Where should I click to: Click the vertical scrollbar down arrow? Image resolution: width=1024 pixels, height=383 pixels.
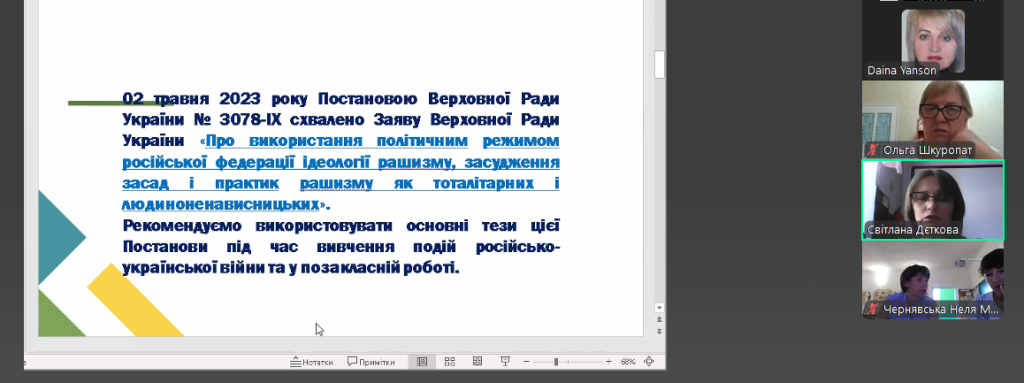[x=659, y=308]
